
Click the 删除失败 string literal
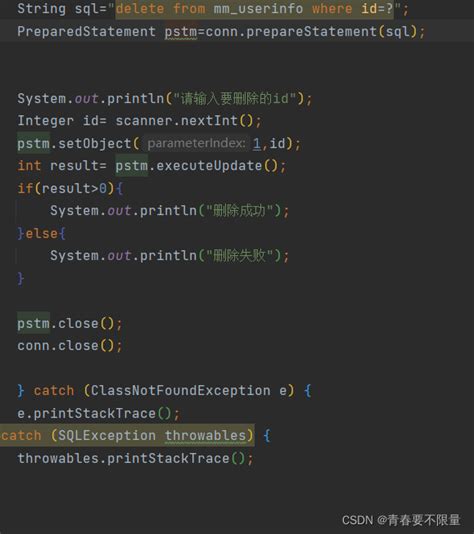click(x=240, y=255)
